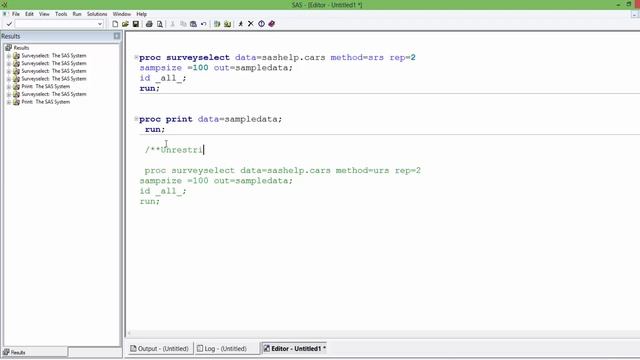Click the Clear All X icon
640x360 pixels.
click(x=251, y=24)
